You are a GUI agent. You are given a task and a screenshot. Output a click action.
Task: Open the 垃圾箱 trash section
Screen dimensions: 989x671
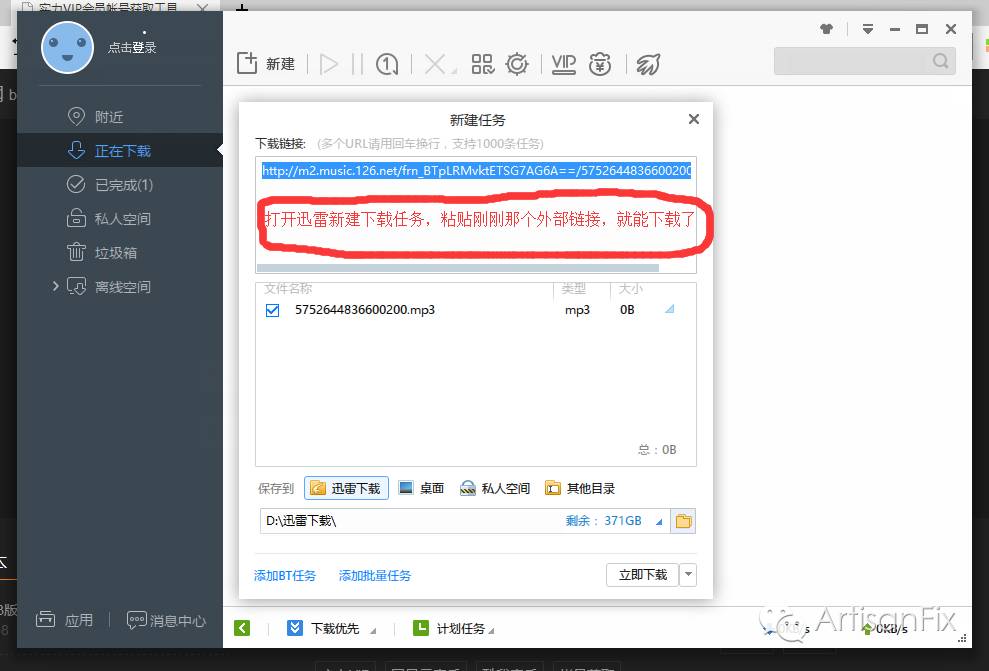click(x=102, y=253)
